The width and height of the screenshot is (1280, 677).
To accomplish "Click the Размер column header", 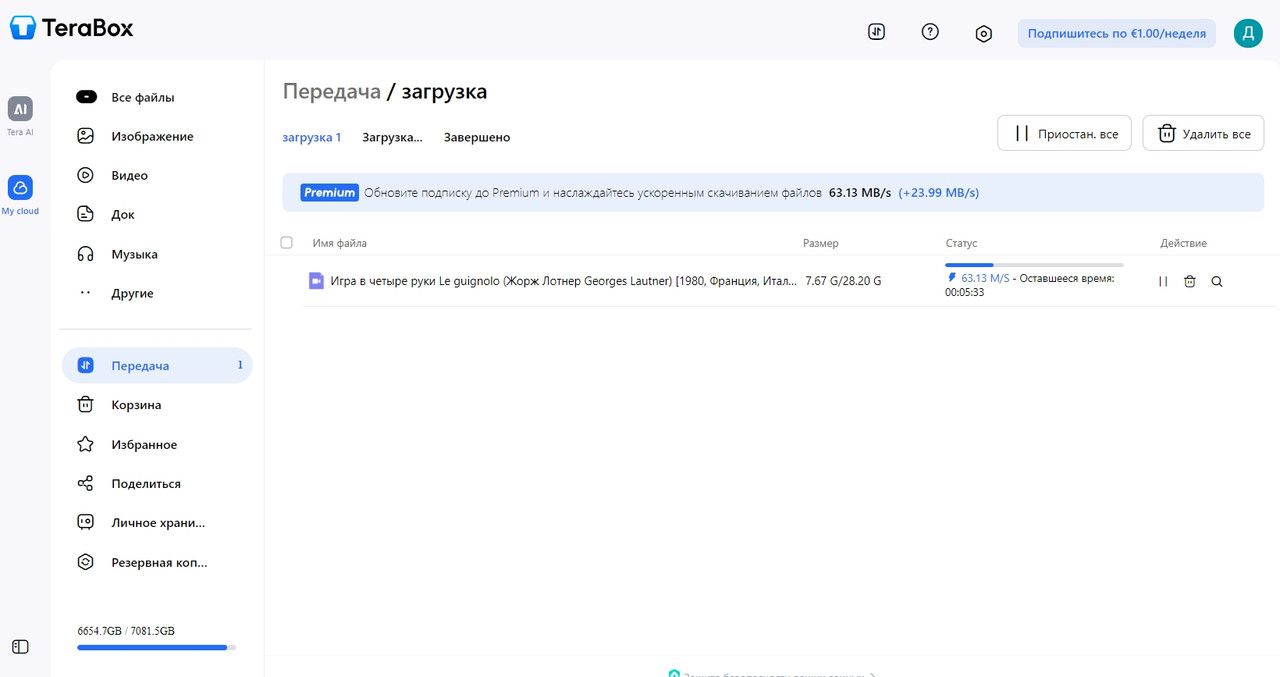I will click(821, 243).
